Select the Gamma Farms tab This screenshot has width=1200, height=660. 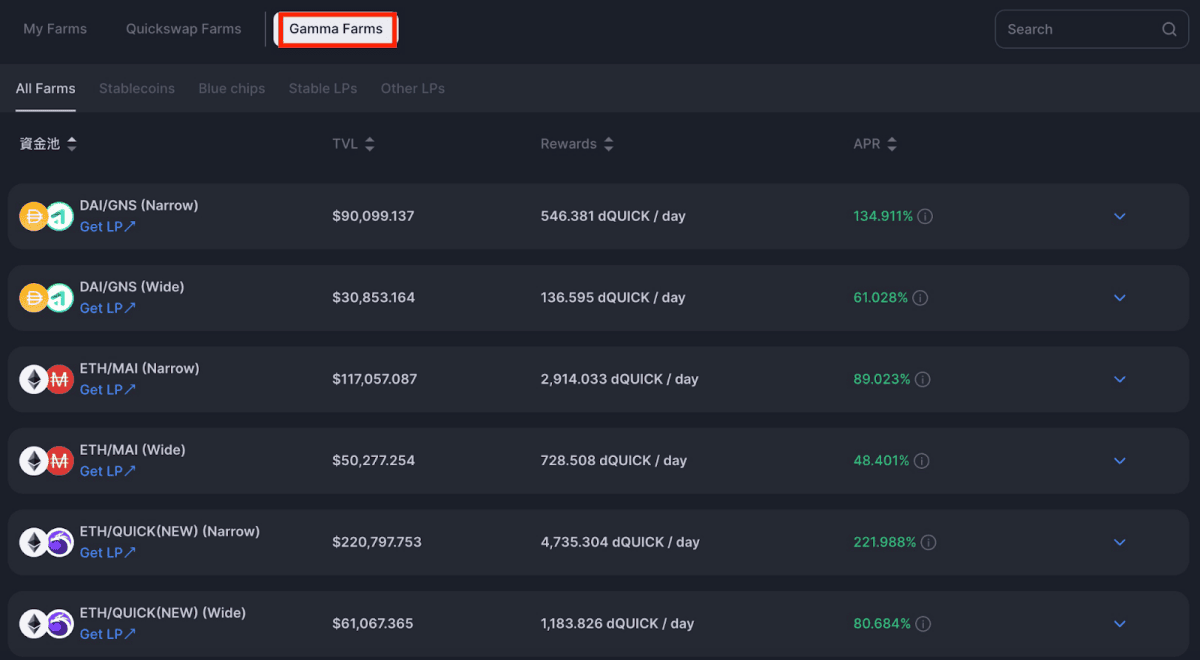tap(336, 29)
